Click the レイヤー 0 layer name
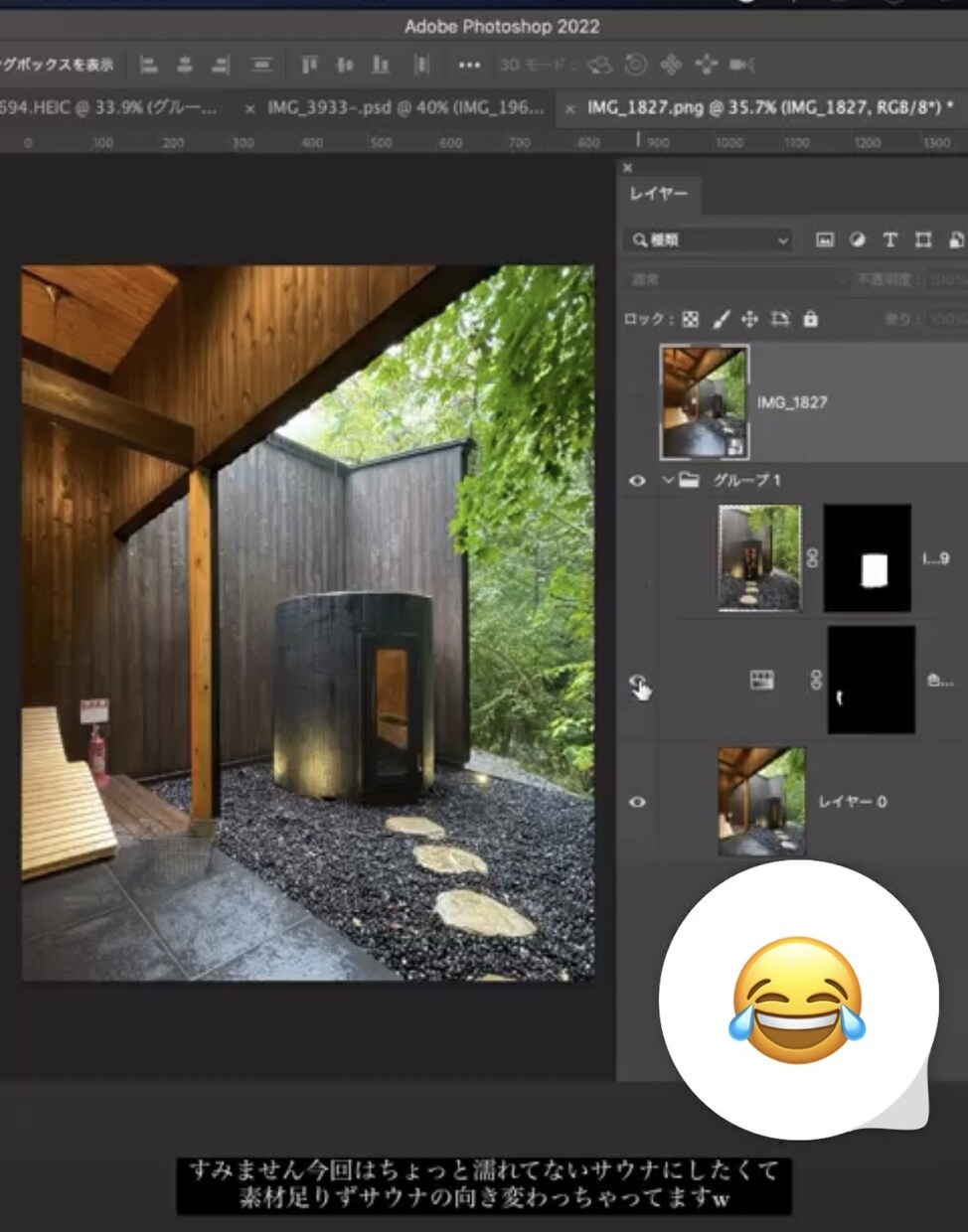The height and width of the screenshot is (1232, 968). [852, 802]
